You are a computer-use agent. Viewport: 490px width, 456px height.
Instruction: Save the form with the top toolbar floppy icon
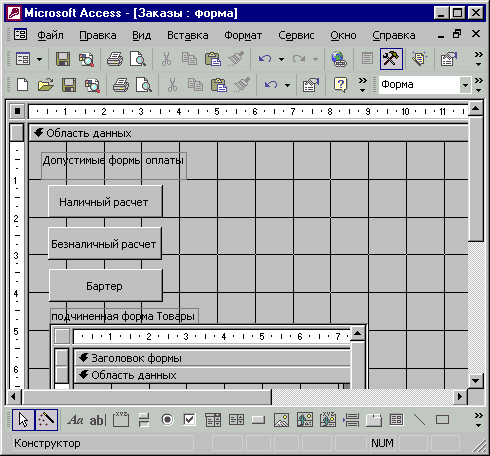pyautogui.click(x=63, y=59)
